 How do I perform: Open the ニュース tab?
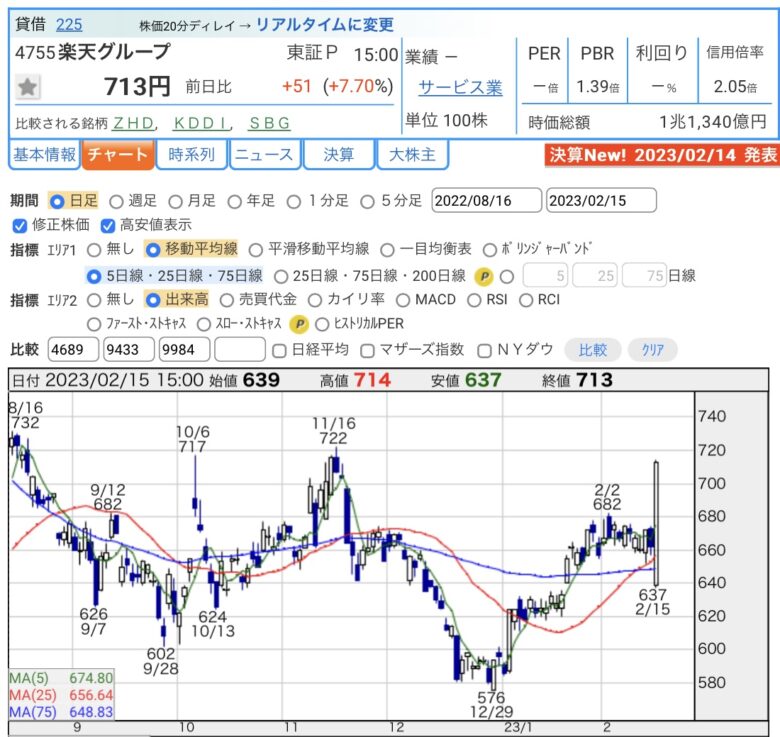pos(264,155)
